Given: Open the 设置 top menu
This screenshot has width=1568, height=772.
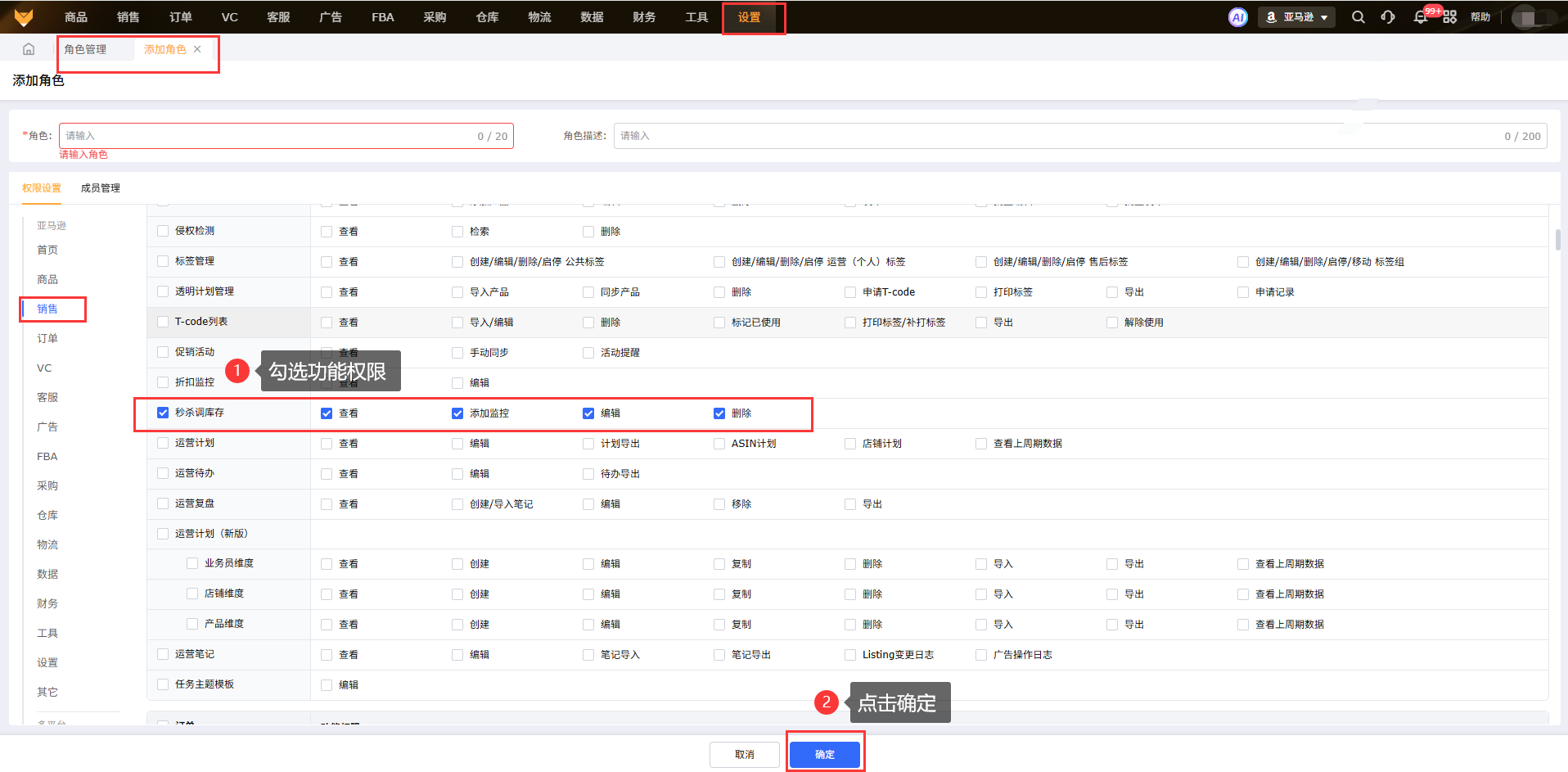Looking at the screenshot, I should 749,17.
